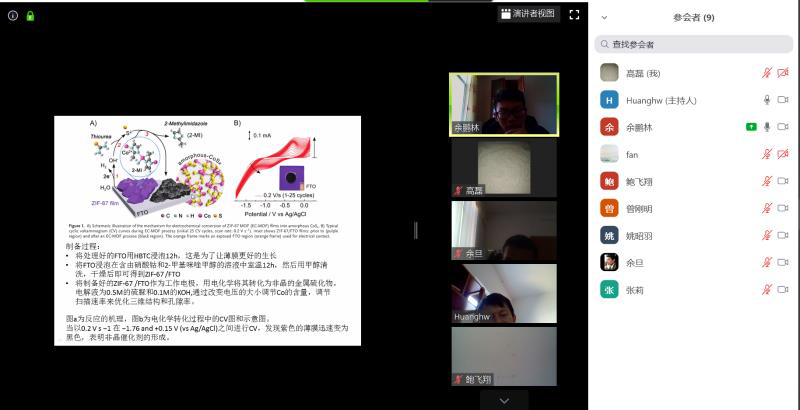Toggle fan's muted microphone icon
The height and width of the screenshot is (410, 800).
(767, 154)
